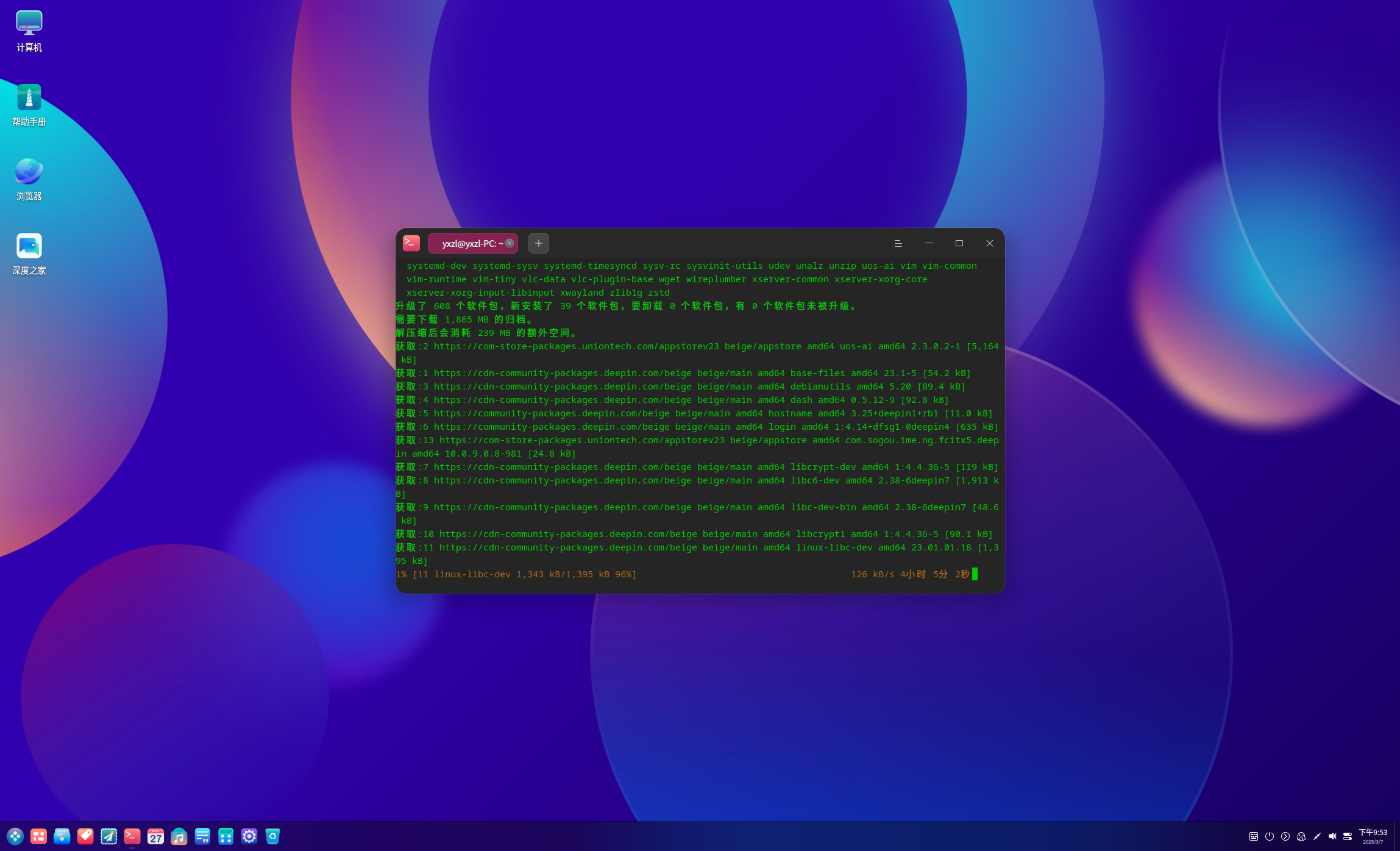Open a new terminal tab with plus button

(x=538, y=243)
